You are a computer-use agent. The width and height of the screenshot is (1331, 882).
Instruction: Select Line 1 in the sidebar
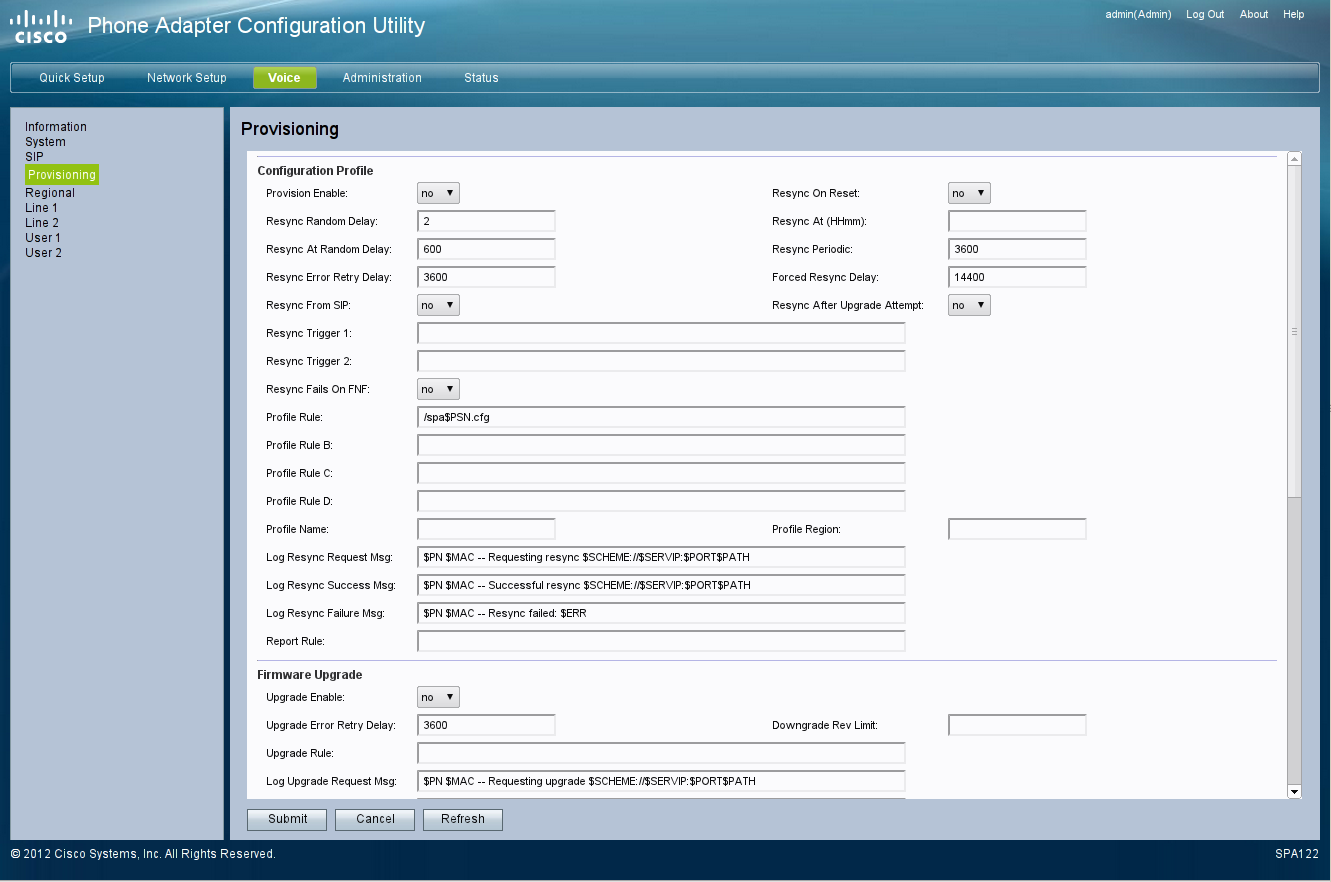(41, 208)
